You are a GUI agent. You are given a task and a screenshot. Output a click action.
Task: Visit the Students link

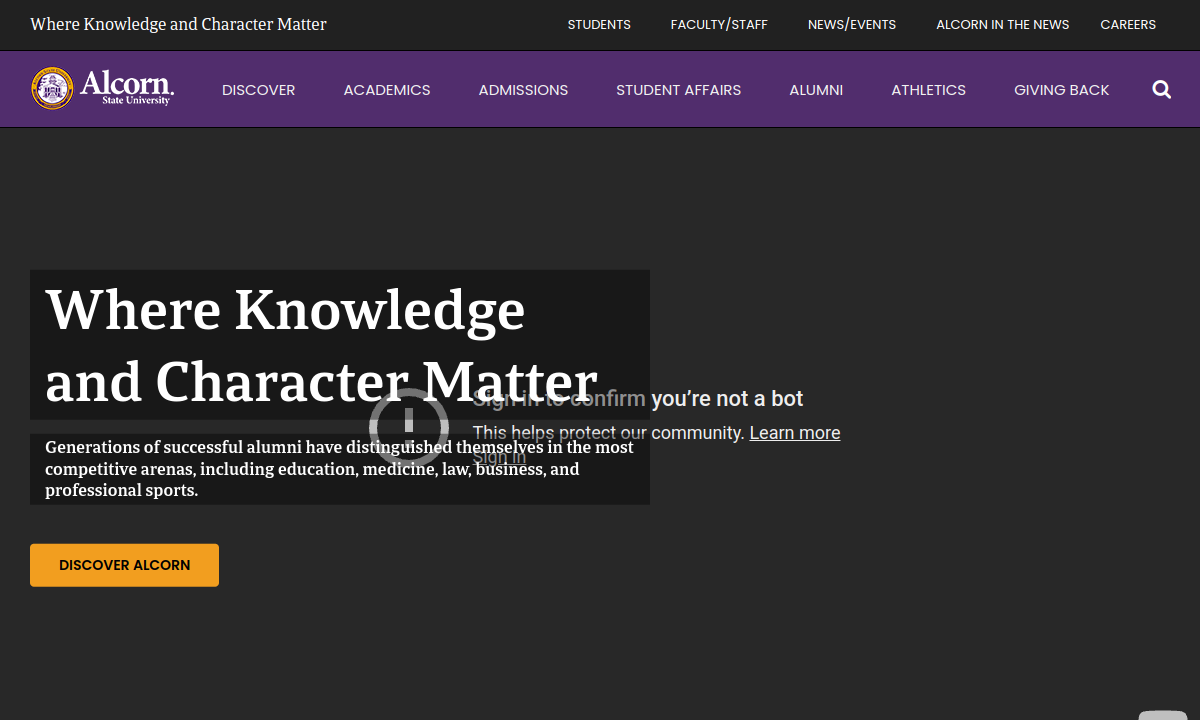click(599, 25)
